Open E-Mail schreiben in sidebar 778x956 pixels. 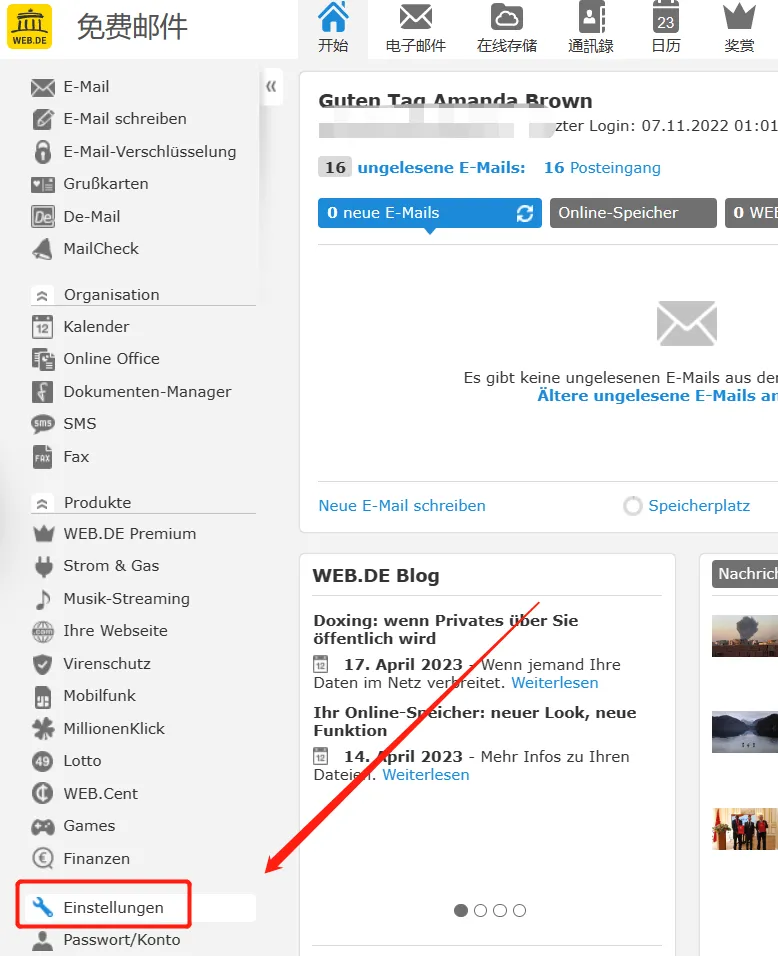tap(124, 119)
